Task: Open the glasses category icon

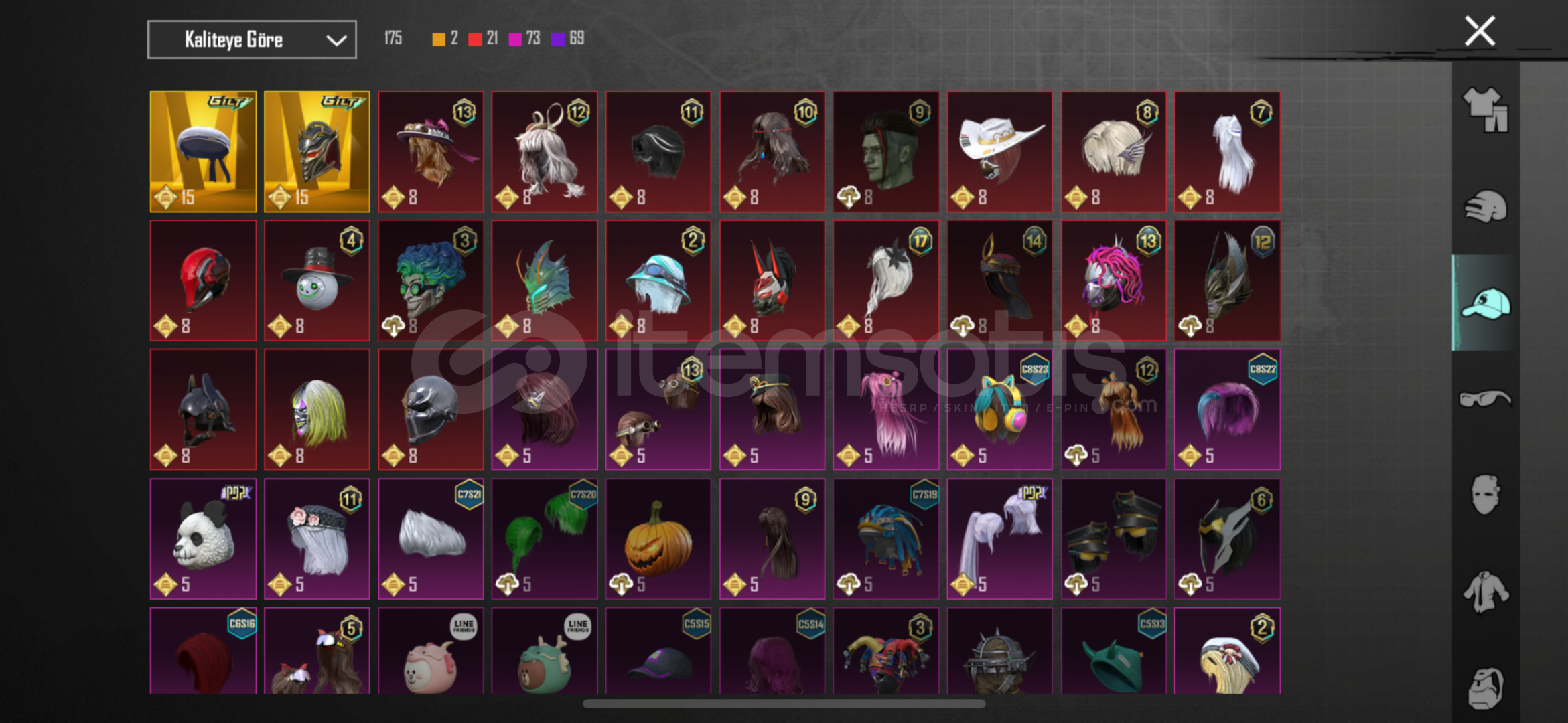Action: tap(1485, 399)
